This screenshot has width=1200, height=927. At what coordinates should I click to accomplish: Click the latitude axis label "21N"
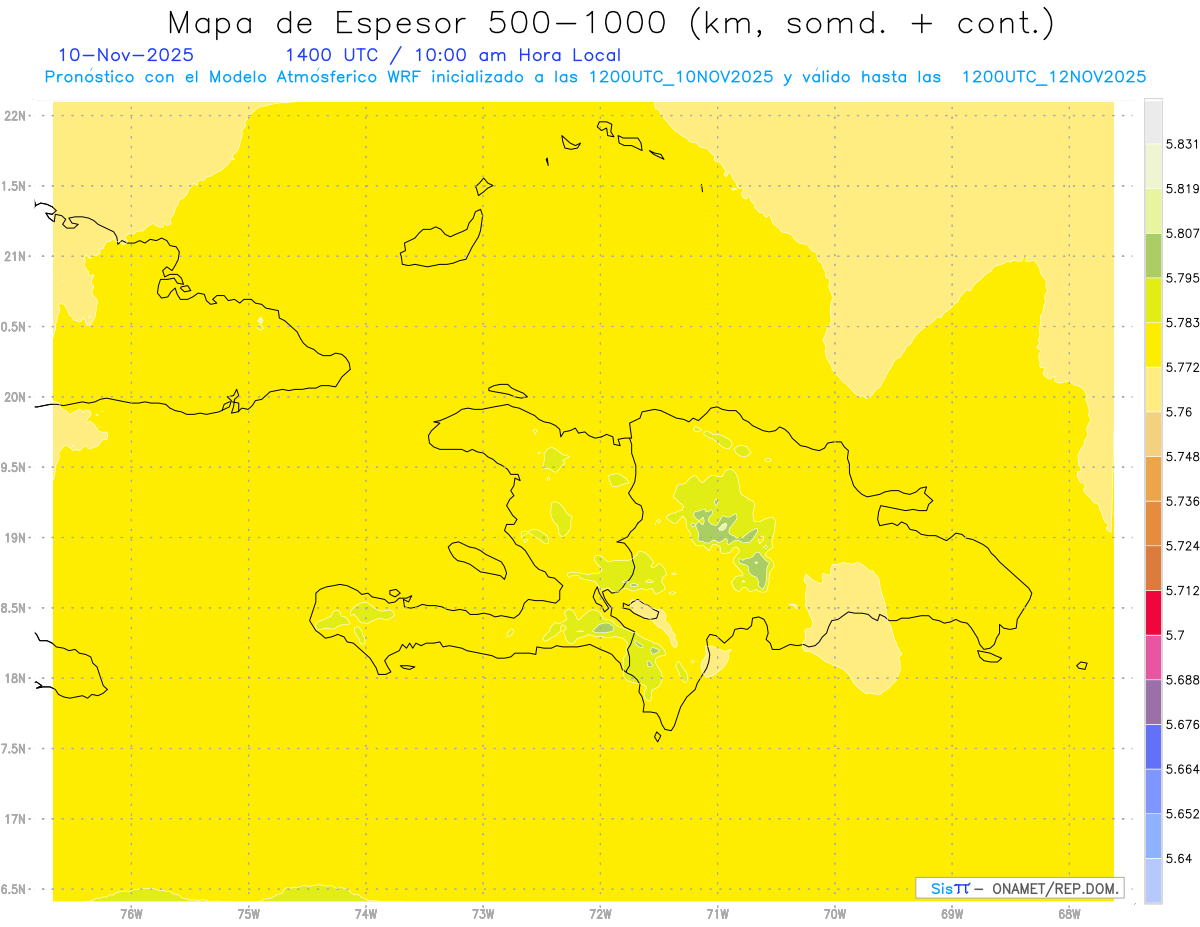(x=15, y=257)
